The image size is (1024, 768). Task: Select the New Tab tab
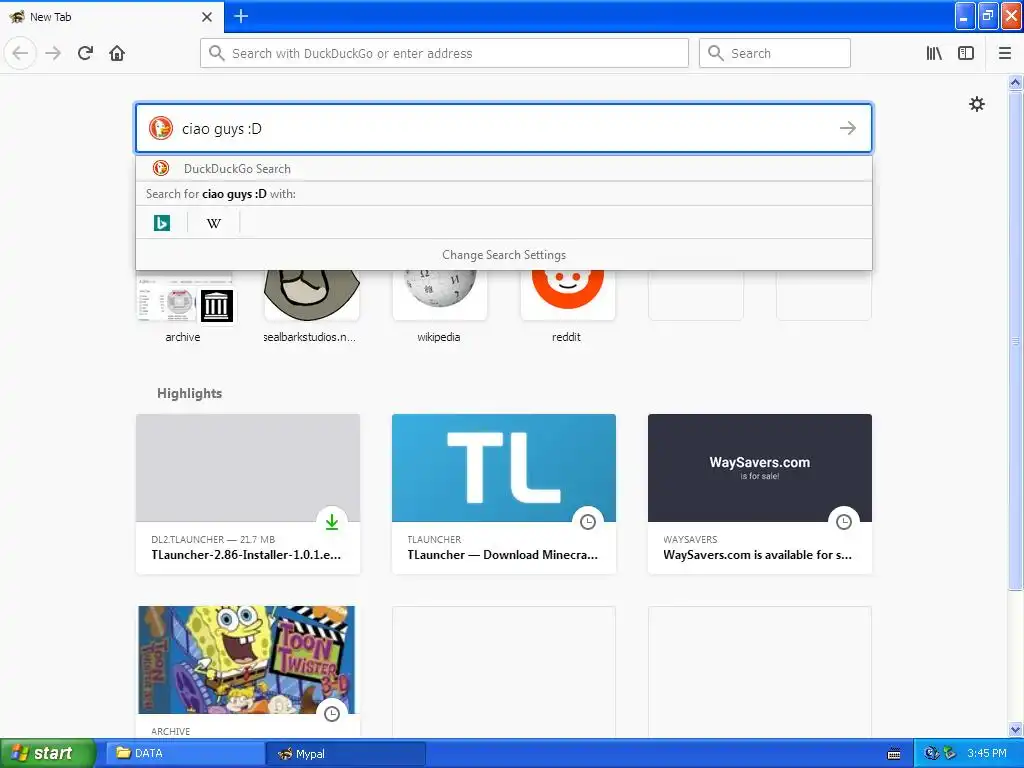point(112,17)
